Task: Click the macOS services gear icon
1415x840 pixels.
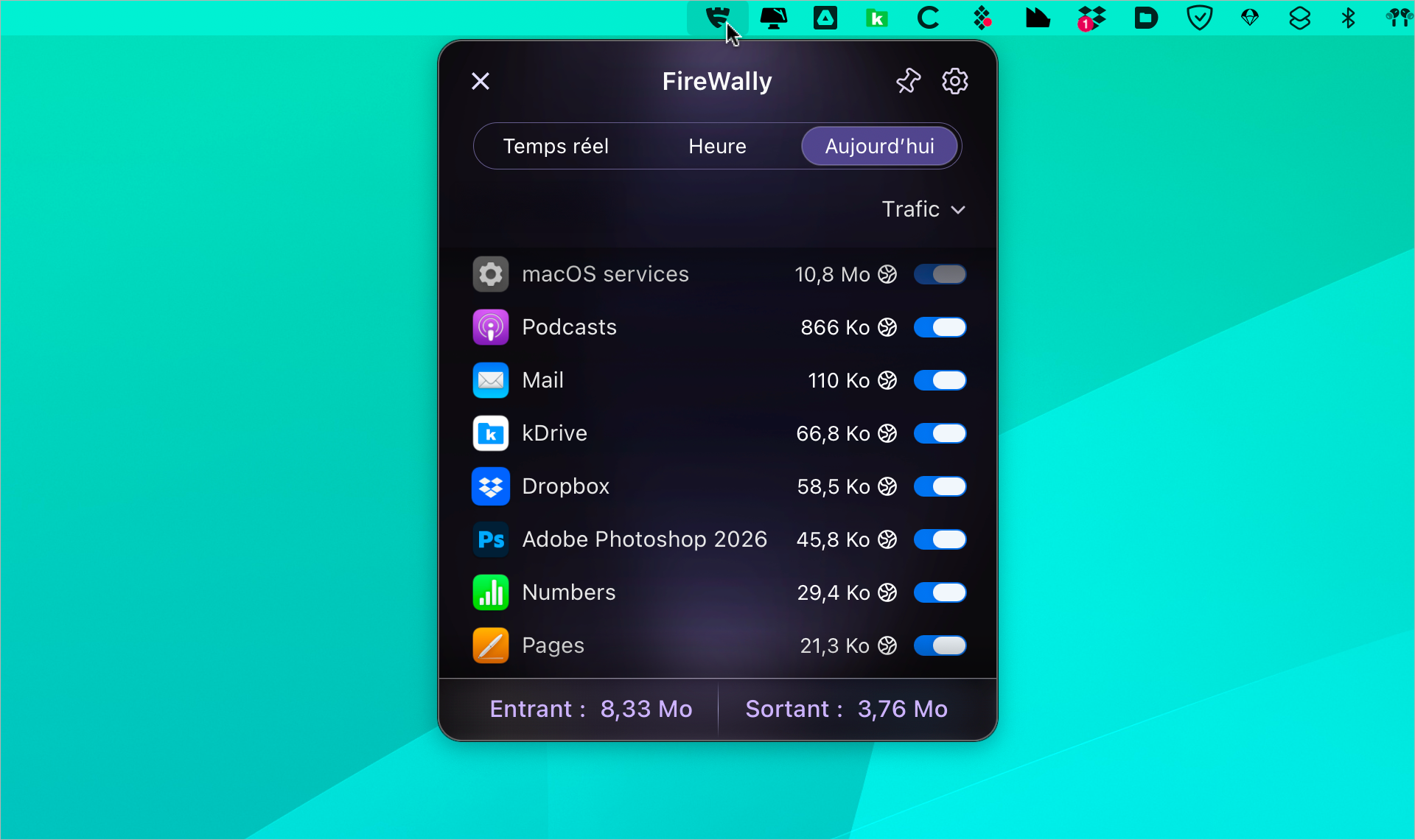Action: pos(490,274)
